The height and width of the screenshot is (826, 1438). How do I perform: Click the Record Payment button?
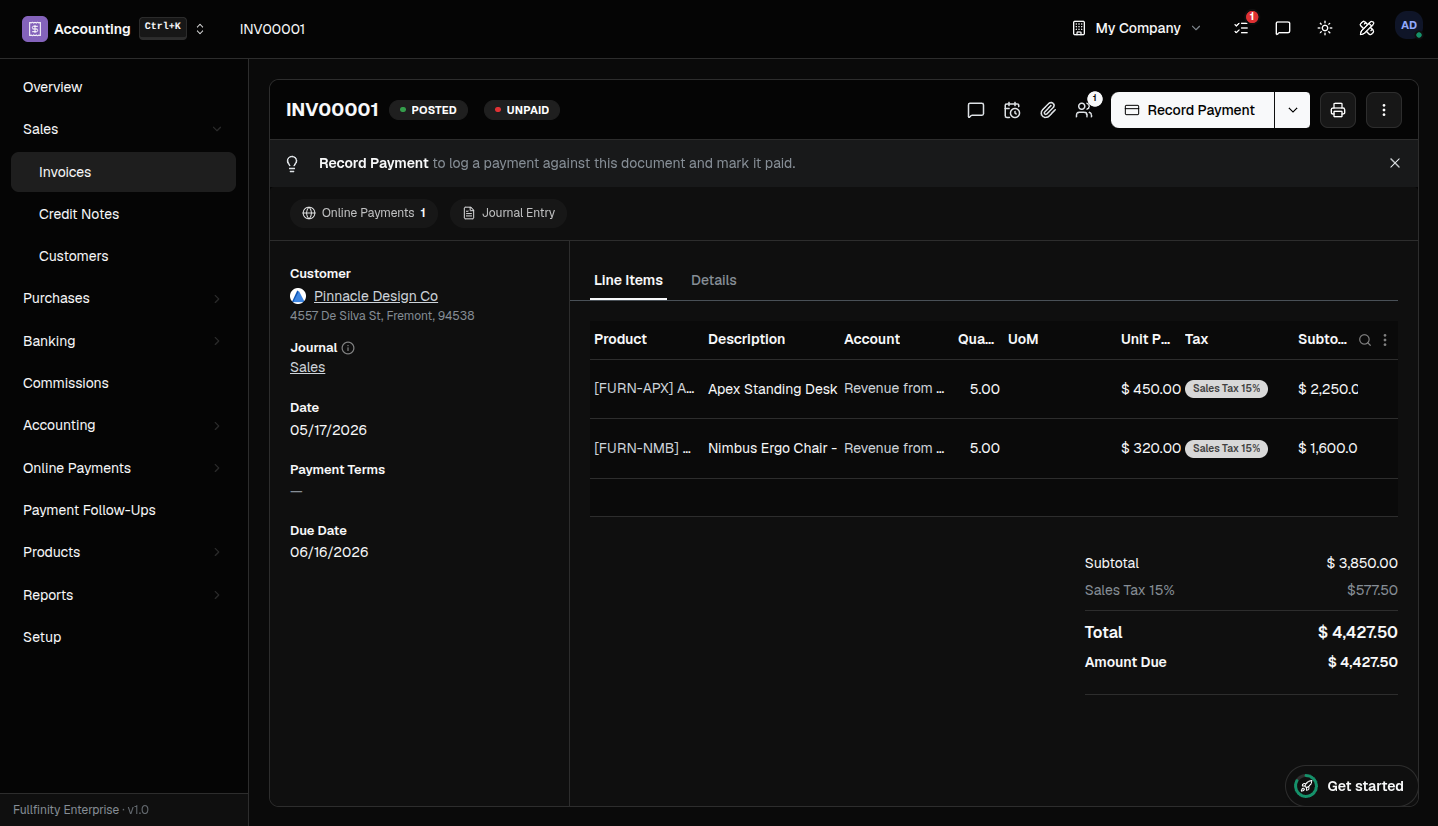click(1192, 110)
